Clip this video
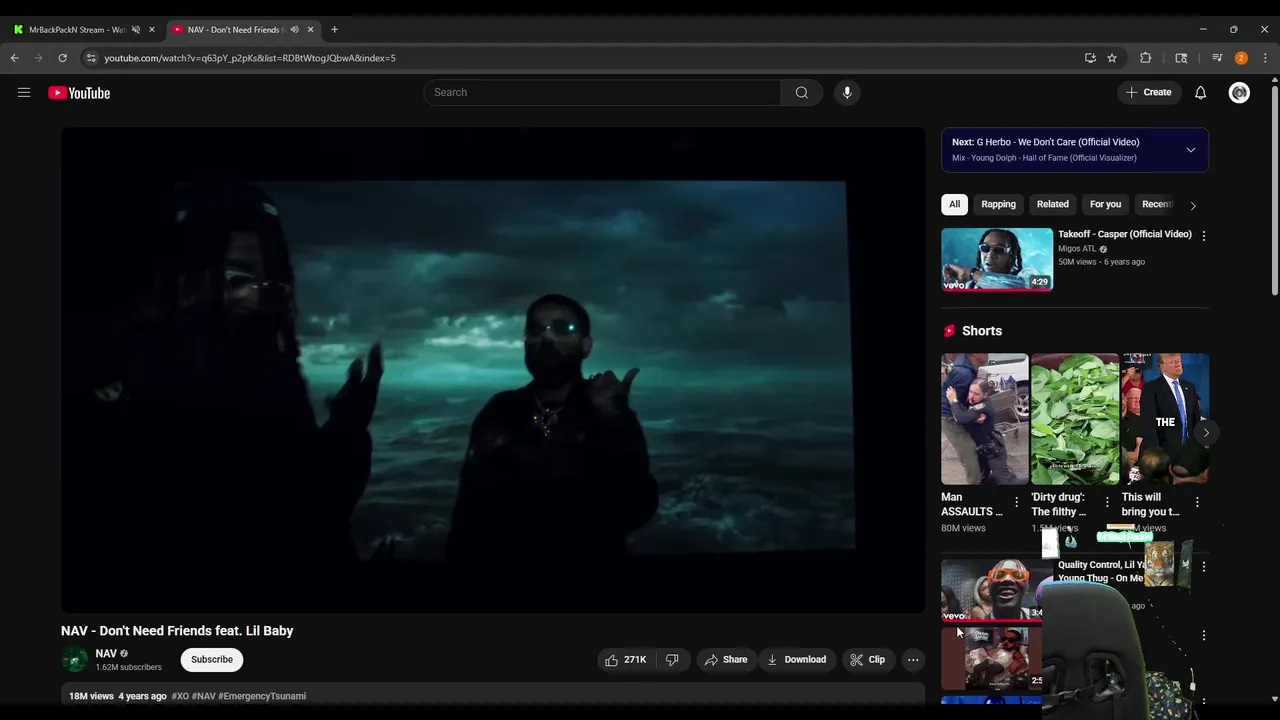This screenshot has height=720, width=1280. coord(867,659)
